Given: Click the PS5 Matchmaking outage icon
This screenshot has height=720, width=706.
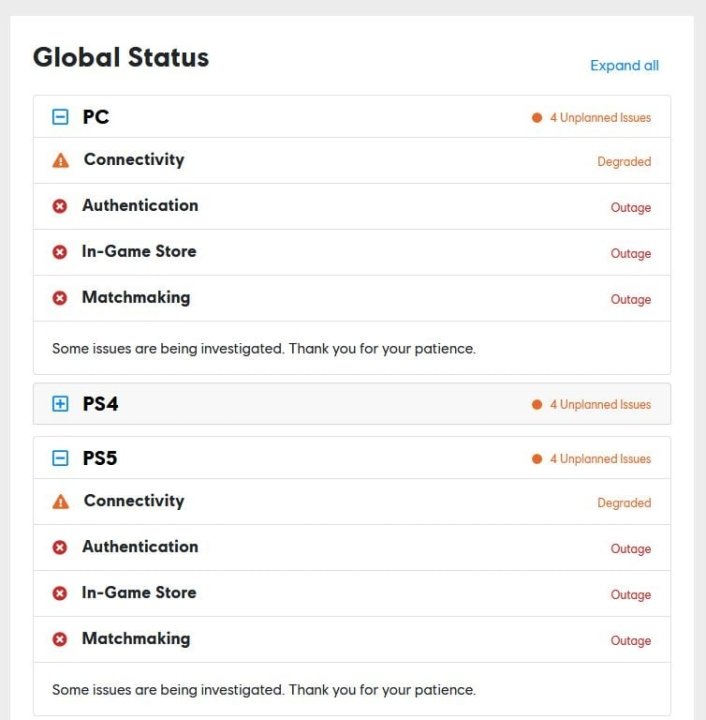Looking at the screenshot, I should click(x=60, y=640).
